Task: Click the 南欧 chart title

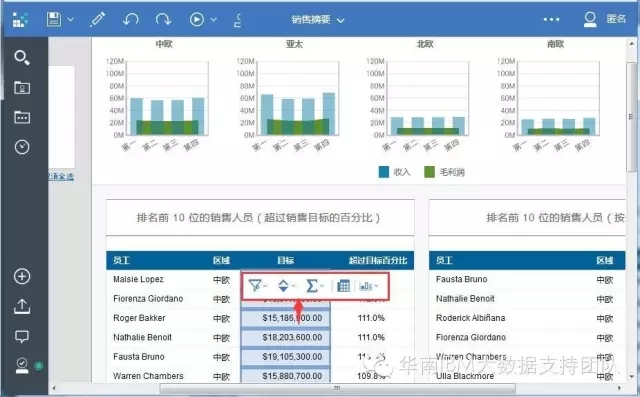Action: point(556,44)
